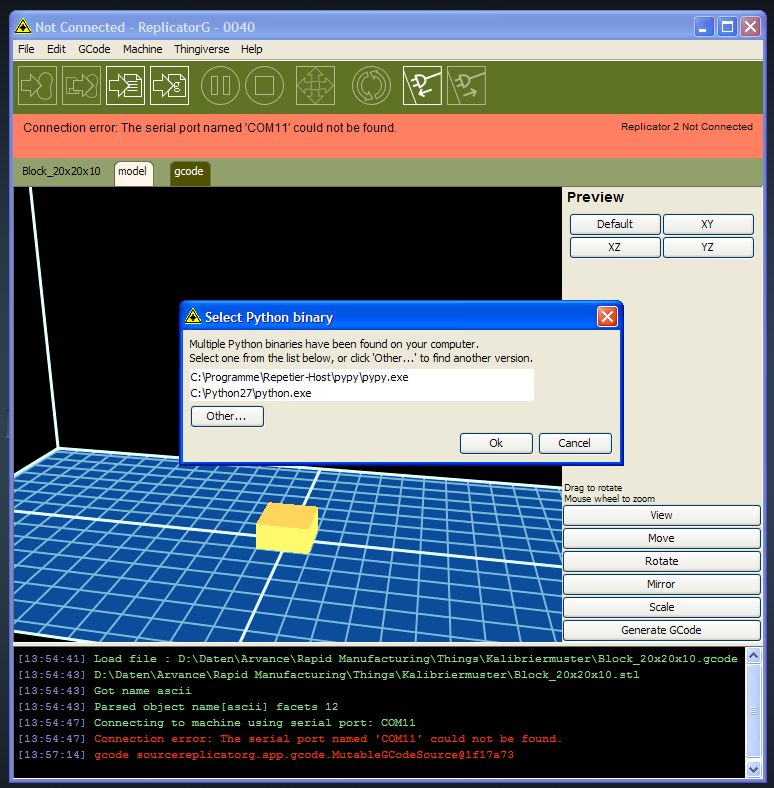774x788 pixels.
Task: Click the 'Got name ascii' log line
Action: click(x=105, y=691)
